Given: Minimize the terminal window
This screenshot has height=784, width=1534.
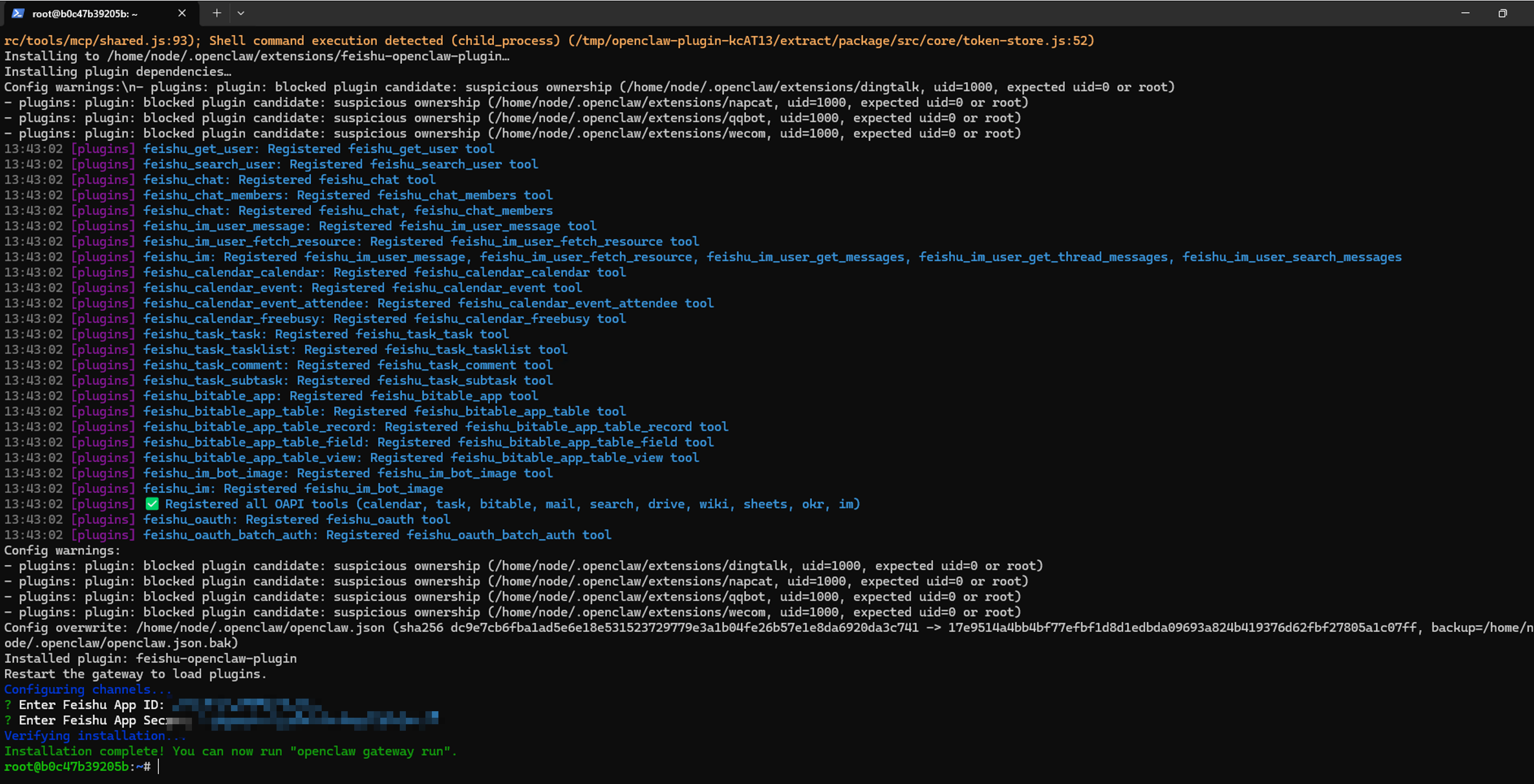Looking at the screenshot, I should coord(1465,13).
